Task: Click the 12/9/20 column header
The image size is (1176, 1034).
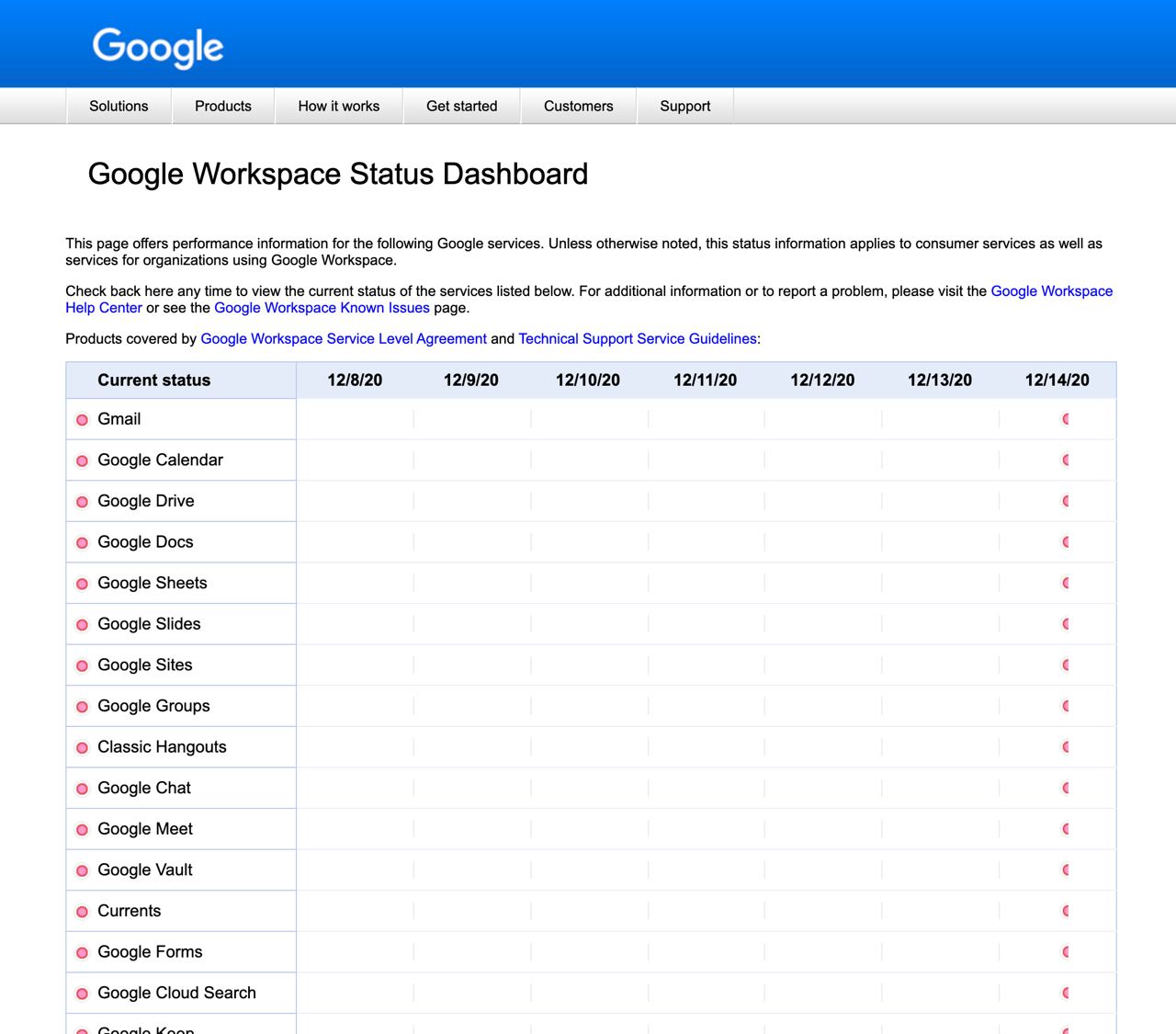Action: click(x=471, y=381)
